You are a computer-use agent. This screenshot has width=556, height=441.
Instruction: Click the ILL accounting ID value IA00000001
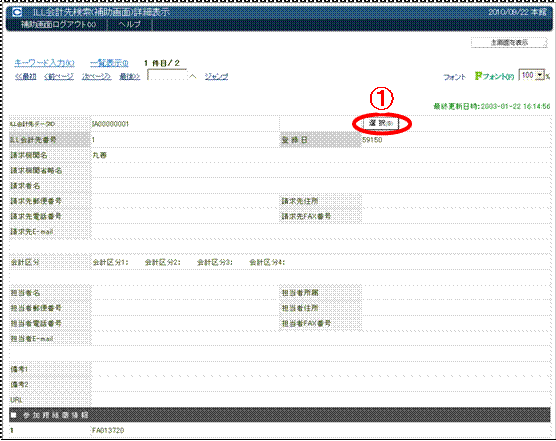(x=110, y=124)
